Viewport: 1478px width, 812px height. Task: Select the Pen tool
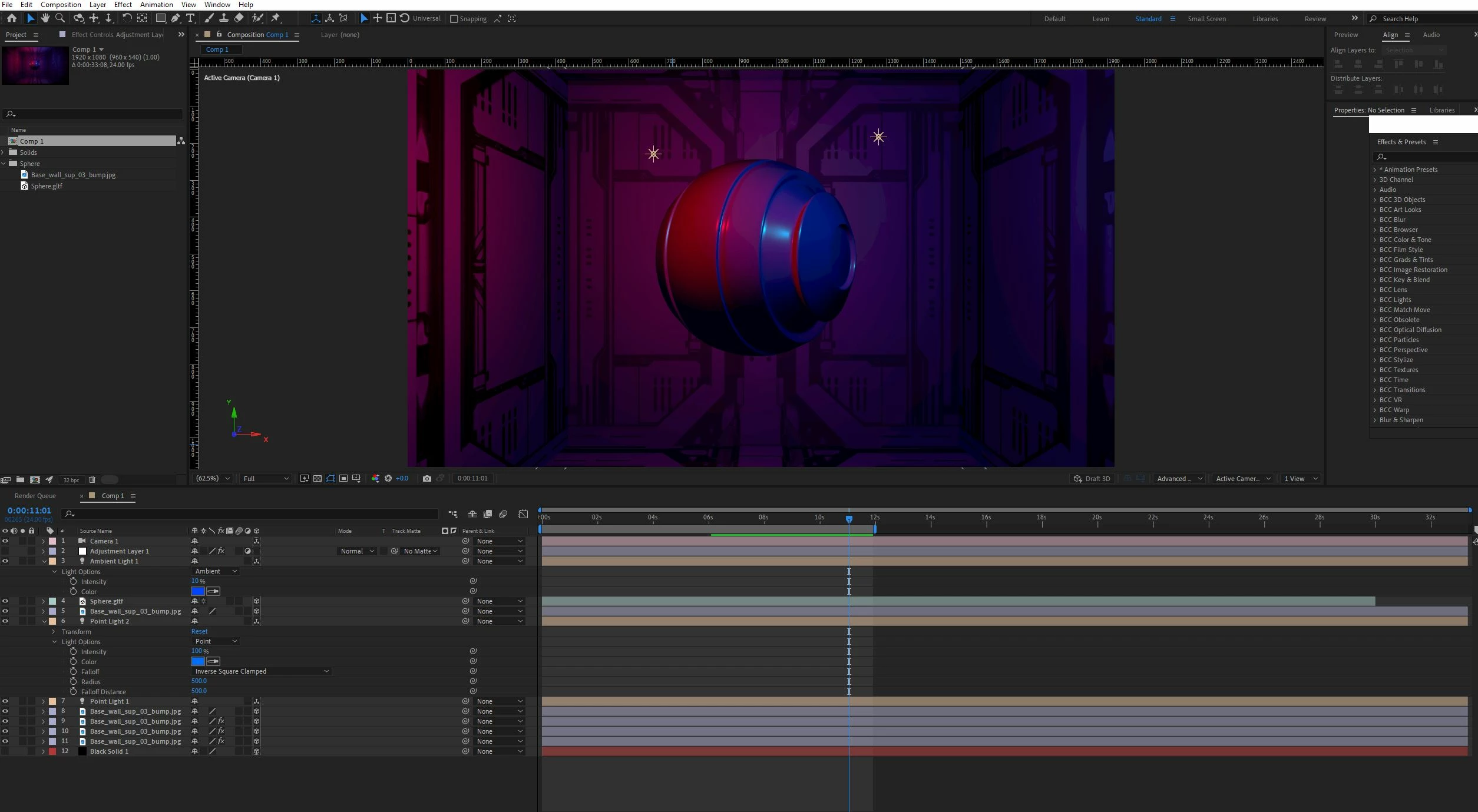(x=176, y=18)
